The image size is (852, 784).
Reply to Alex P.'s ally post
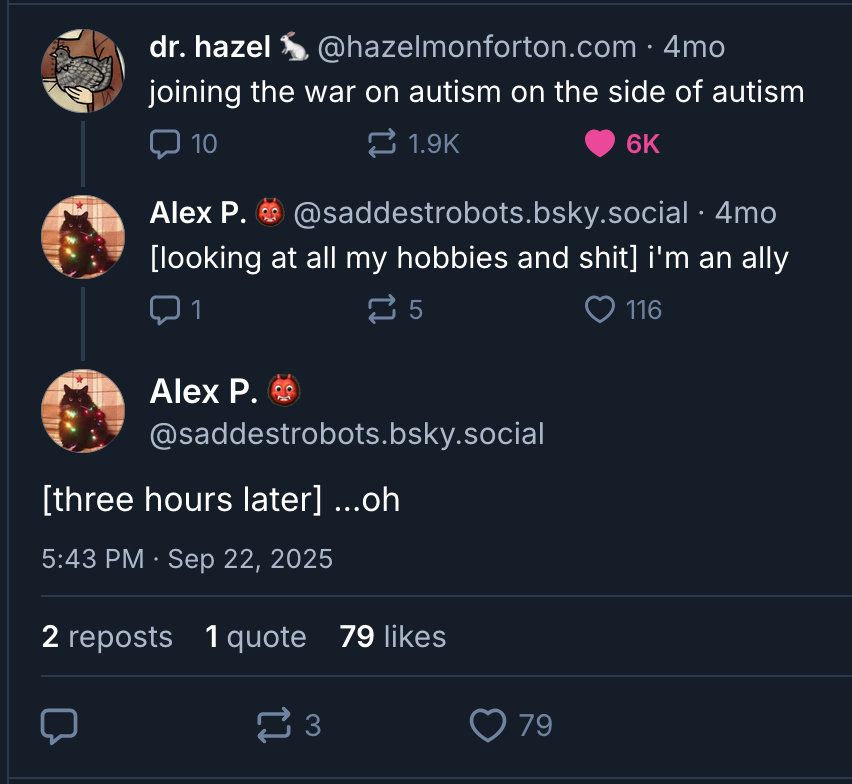164,310
